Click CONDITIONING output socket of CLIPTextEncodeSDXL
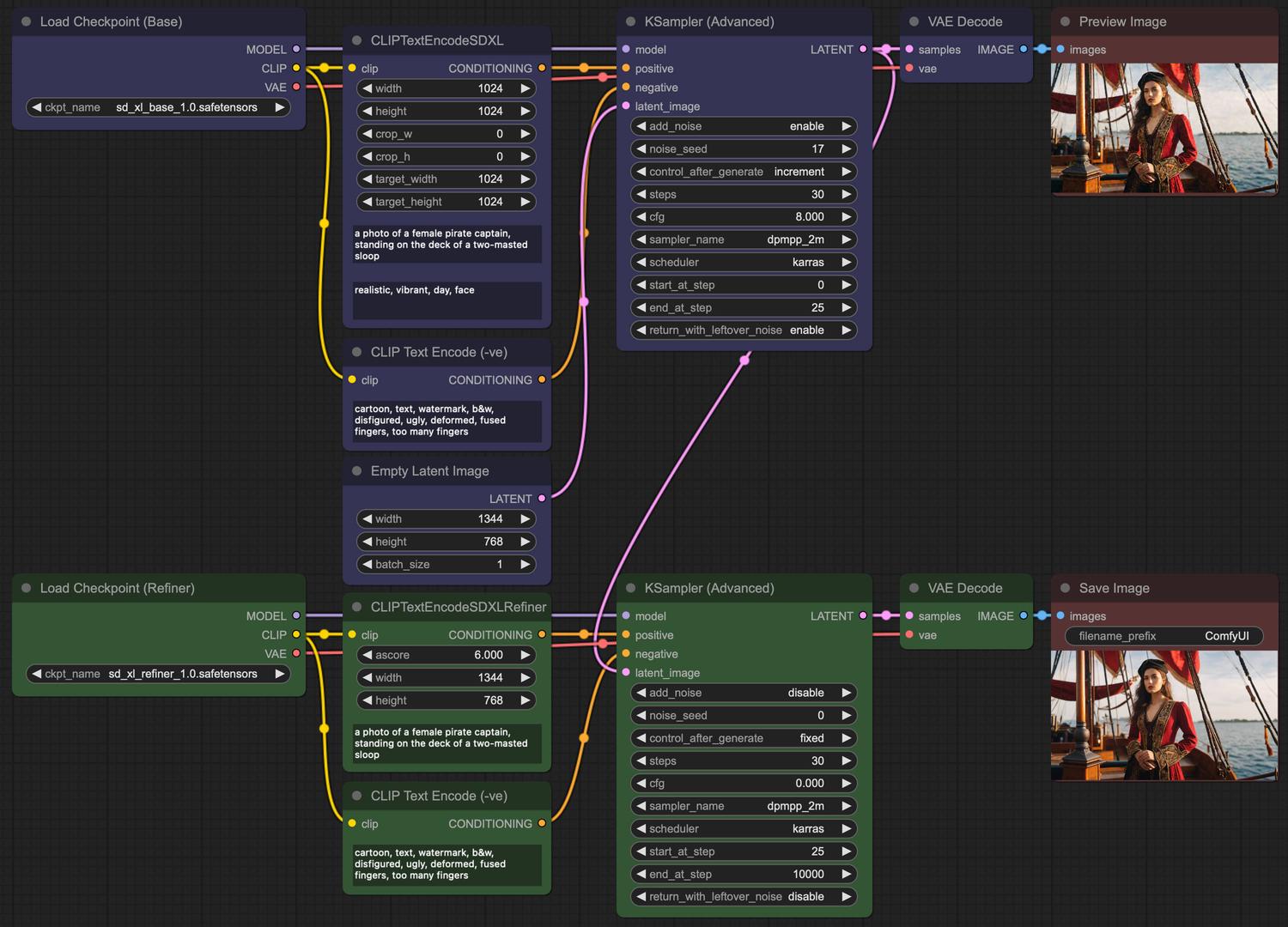This screenshot has height=927, width=1288. pyautogui.click(x=542, y=68)
